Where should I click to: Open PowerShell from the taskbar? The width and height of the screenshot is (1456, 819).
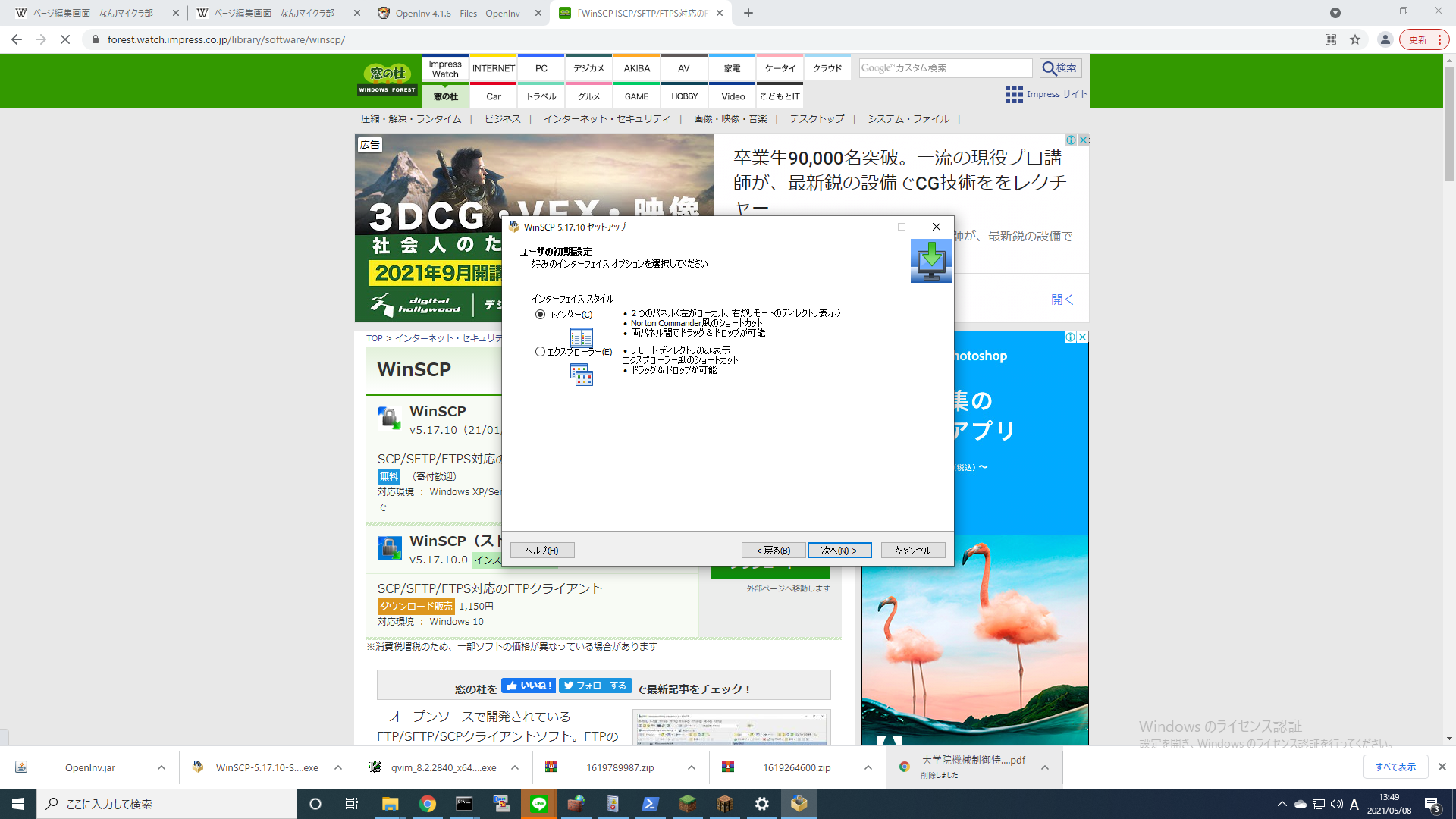651,804
